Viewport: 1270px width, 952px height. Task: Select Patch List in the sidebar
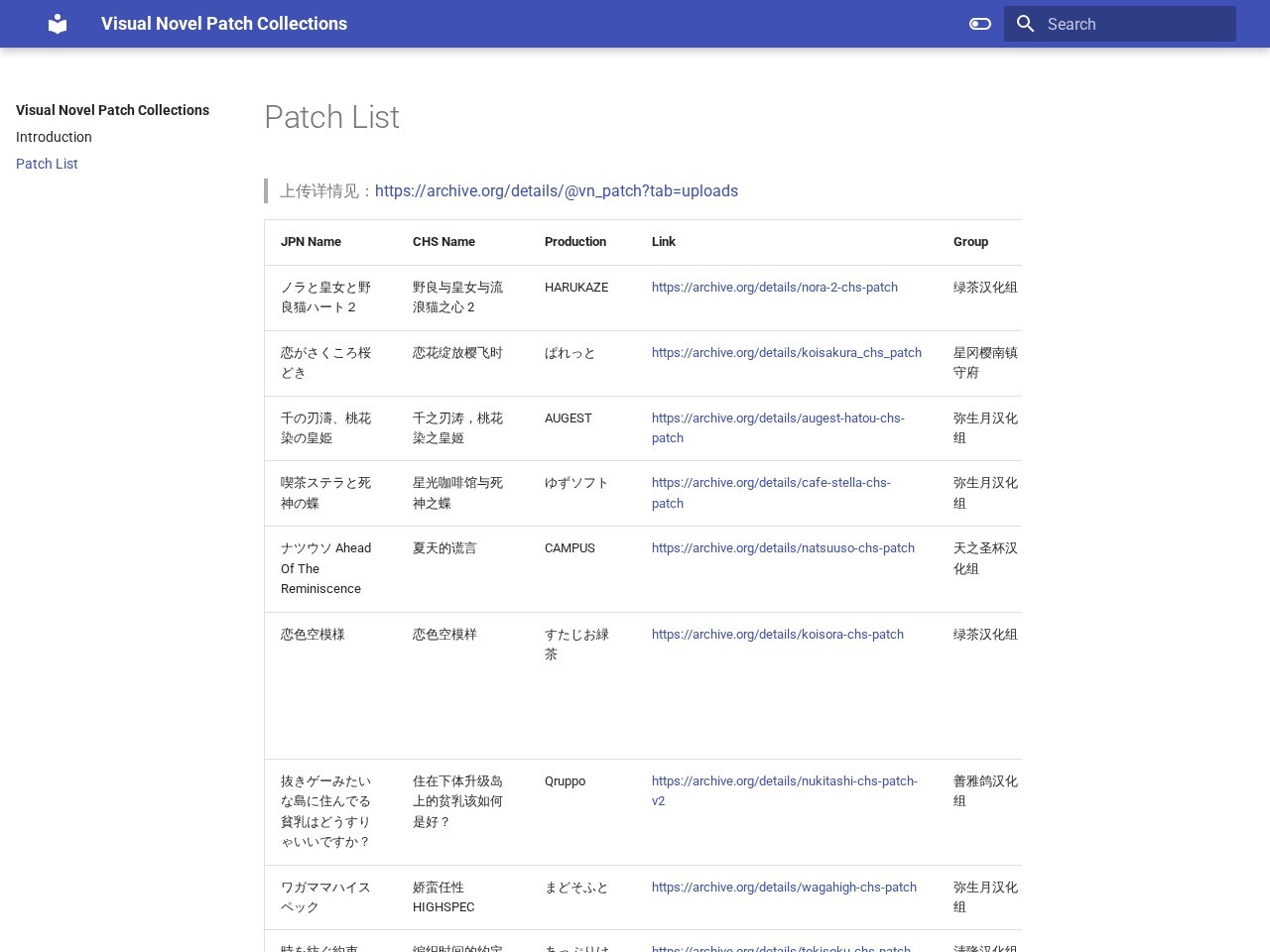47,164
